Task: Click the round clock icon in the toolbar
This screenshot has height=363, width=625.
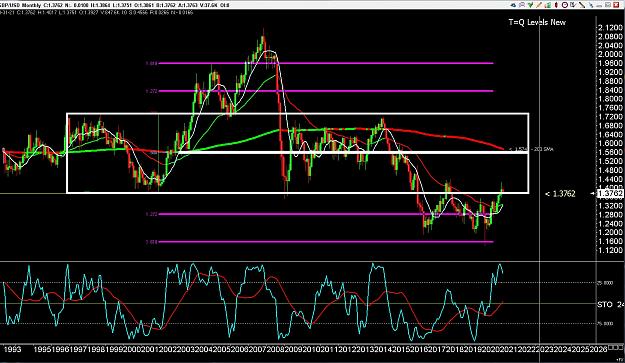Action: (565, 5)
